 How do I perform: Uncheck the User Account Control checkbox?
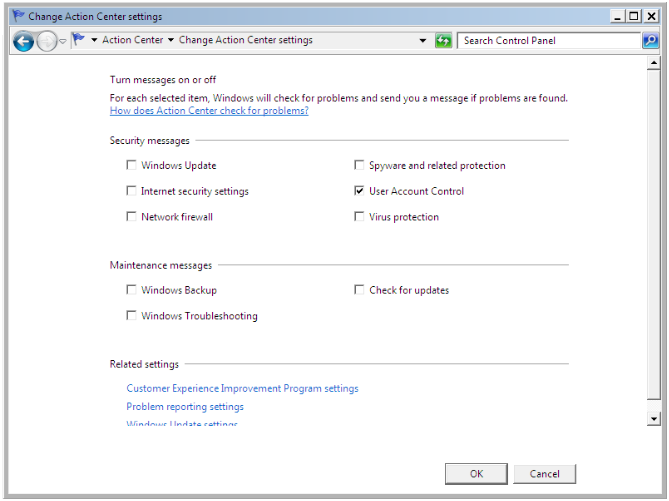tap(359, 191)
